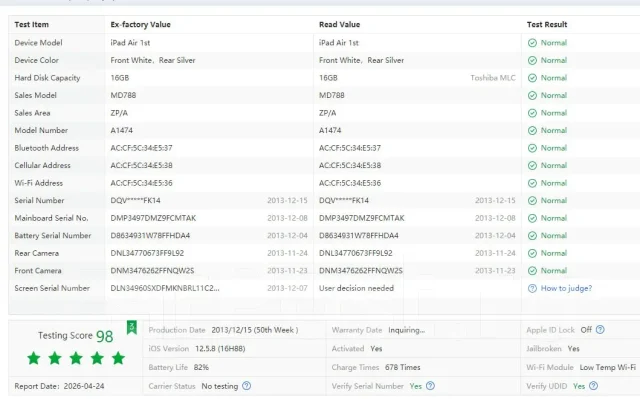This screenshot has width=640, height=399.
Task: Click the Charge Times value 678 Times
Action: [x=402, y=368]
